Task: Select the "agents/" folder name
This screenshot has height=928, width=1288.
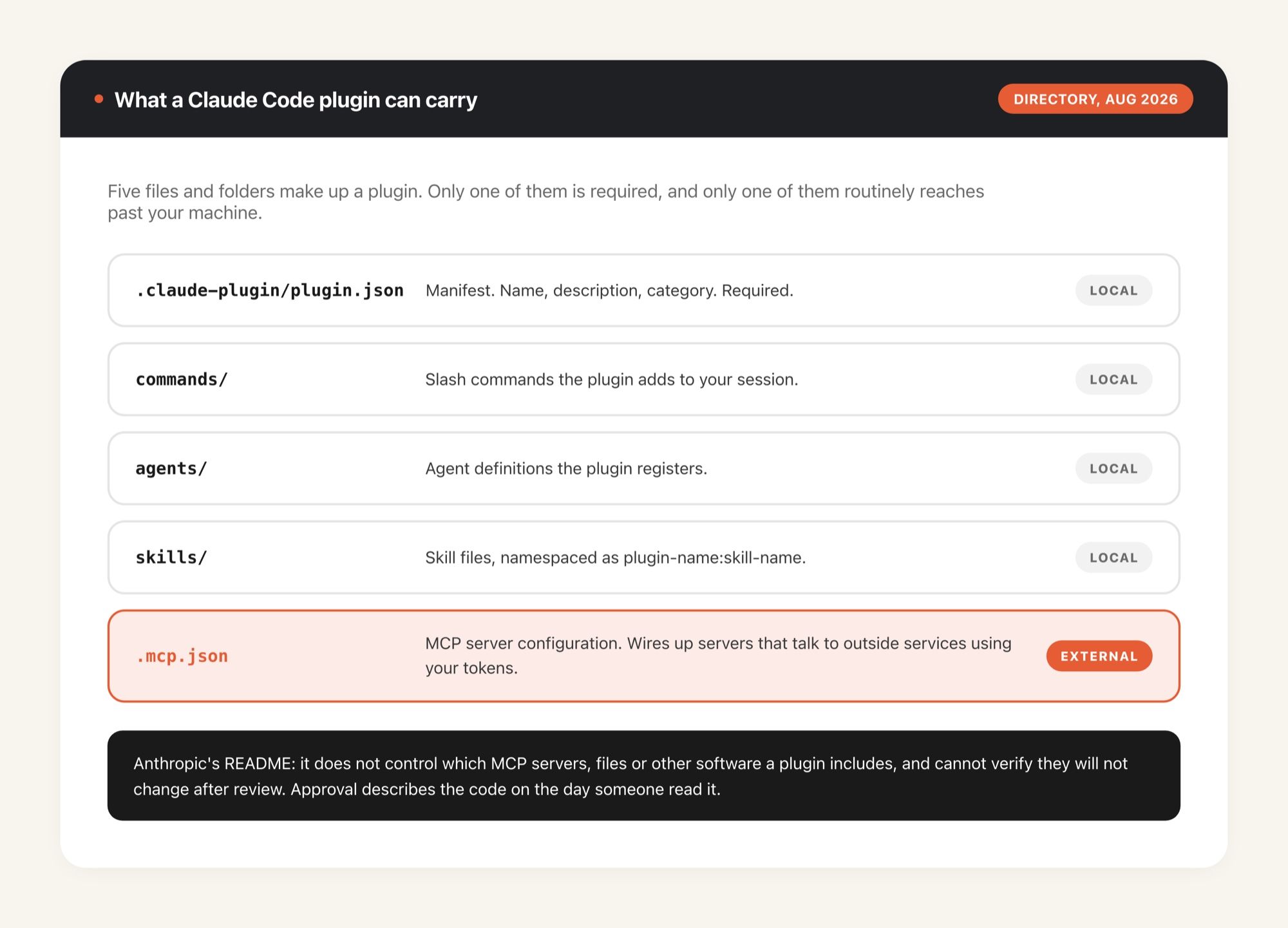Action: tap(171, 468)
